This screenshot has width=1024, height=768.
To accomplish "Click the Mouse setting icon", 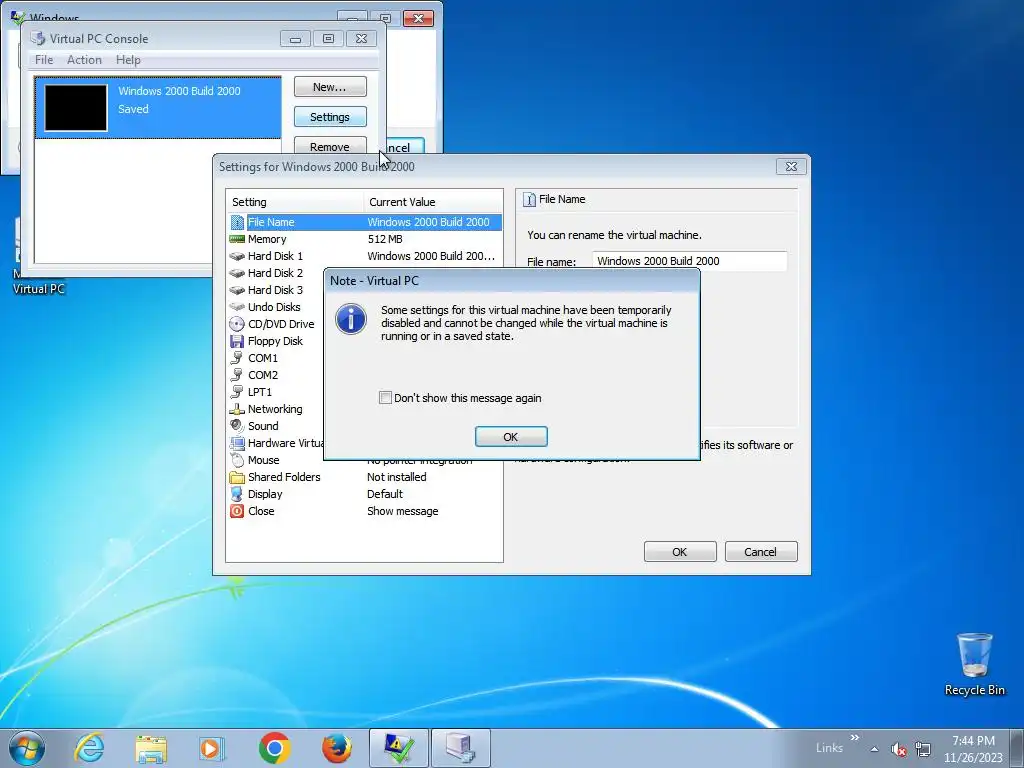I will point(237,460).
